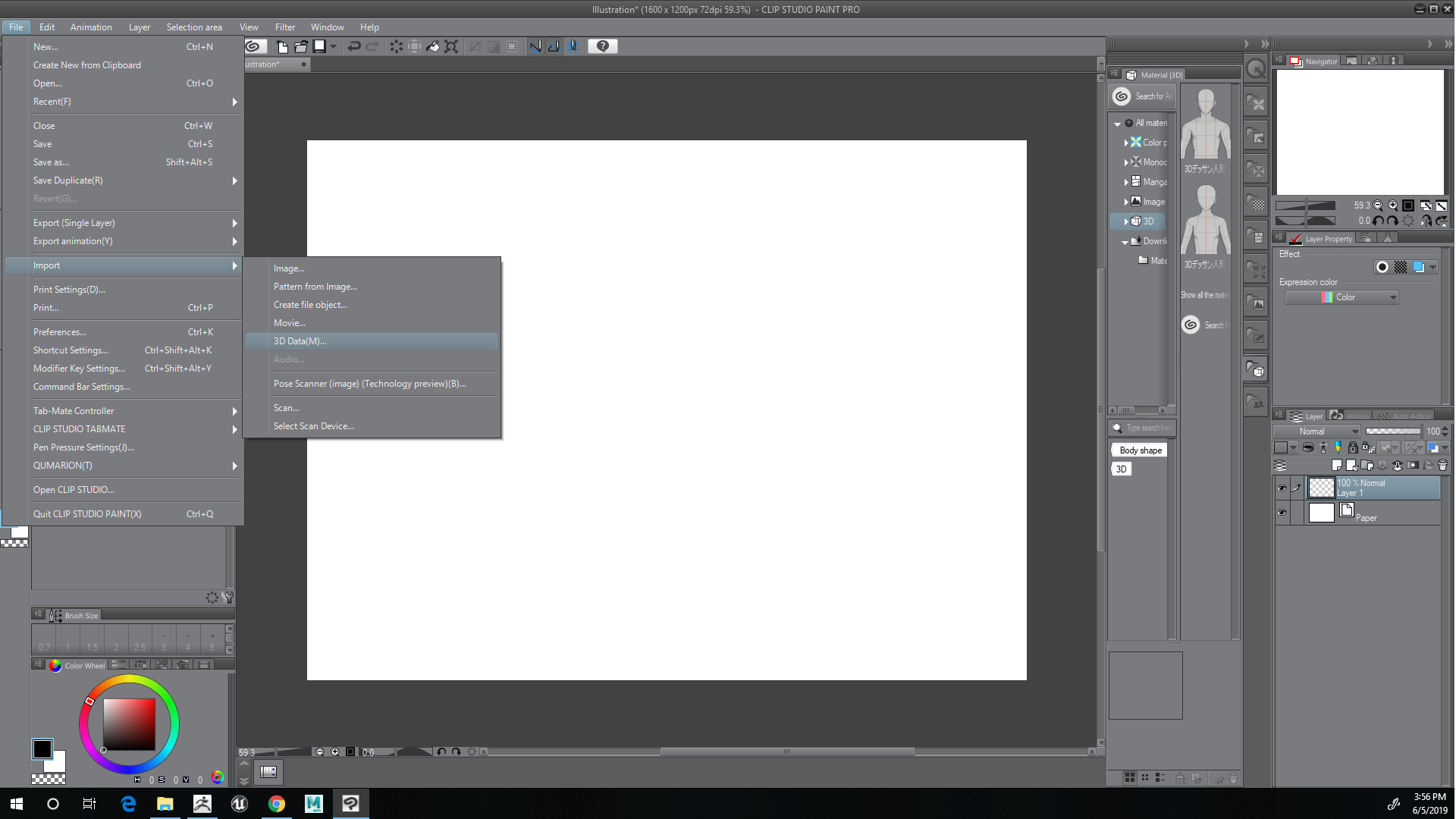Expand the Manga material tree folder
The height and width of the screenshot is (819, 1456).
[x=1126, y=182]
